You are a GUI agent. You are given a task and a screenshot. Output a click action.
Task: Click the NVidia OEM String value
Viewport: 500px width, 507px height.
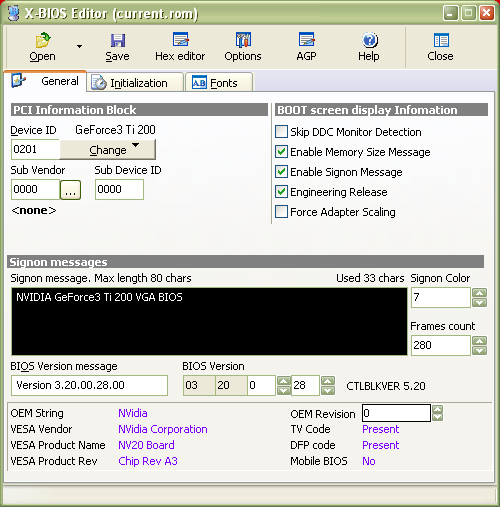tap(133, 413)
